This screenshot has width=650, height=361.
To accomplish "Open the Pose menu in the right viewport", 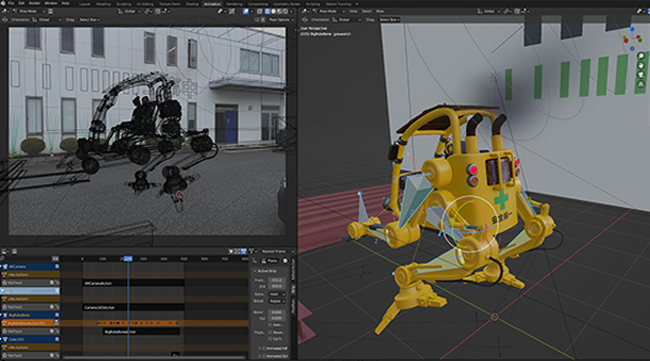I will coord(380,11).
